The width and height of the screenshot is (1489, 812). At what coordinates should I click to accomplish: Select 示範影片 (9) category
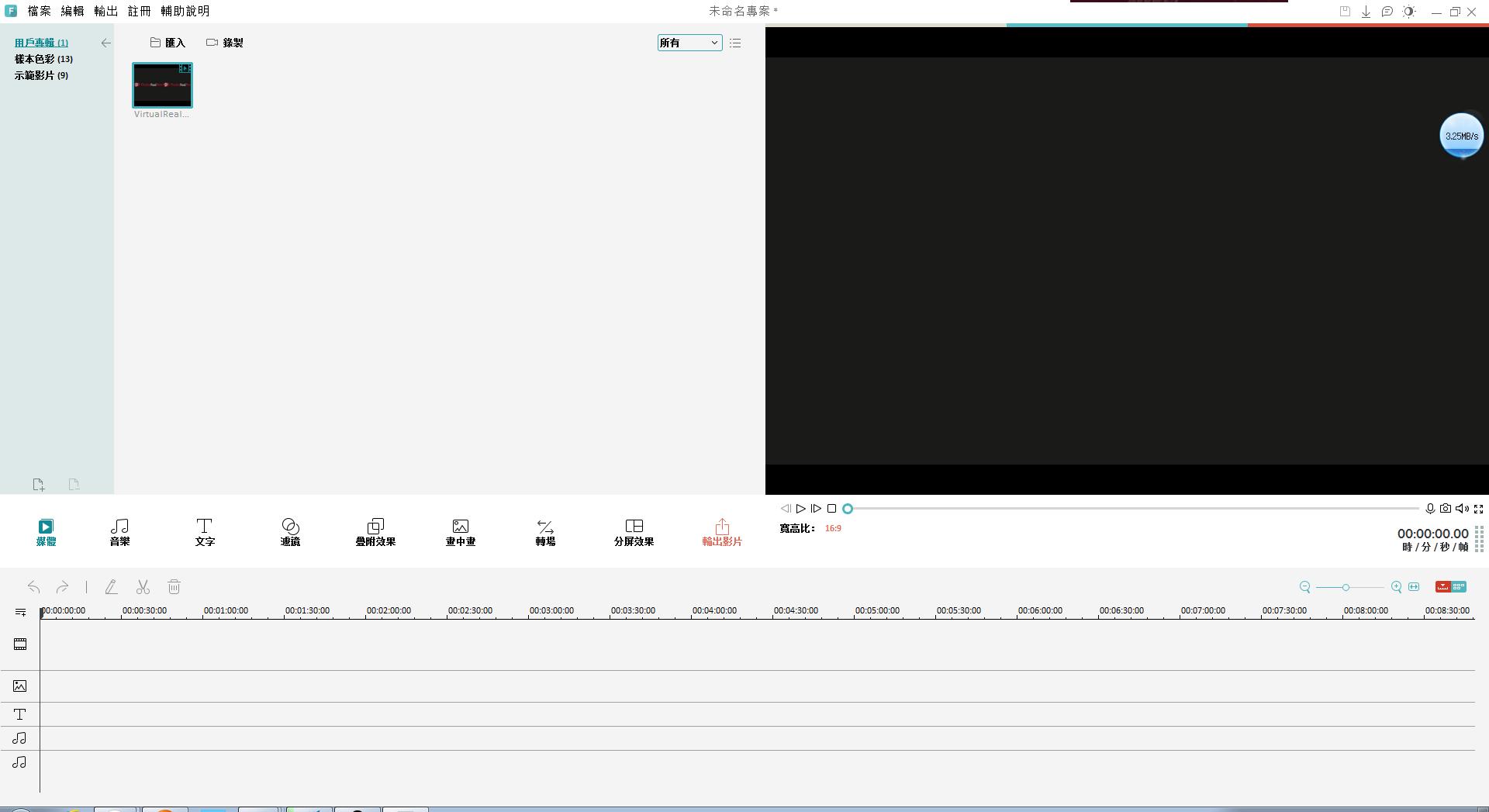[41, 75]
